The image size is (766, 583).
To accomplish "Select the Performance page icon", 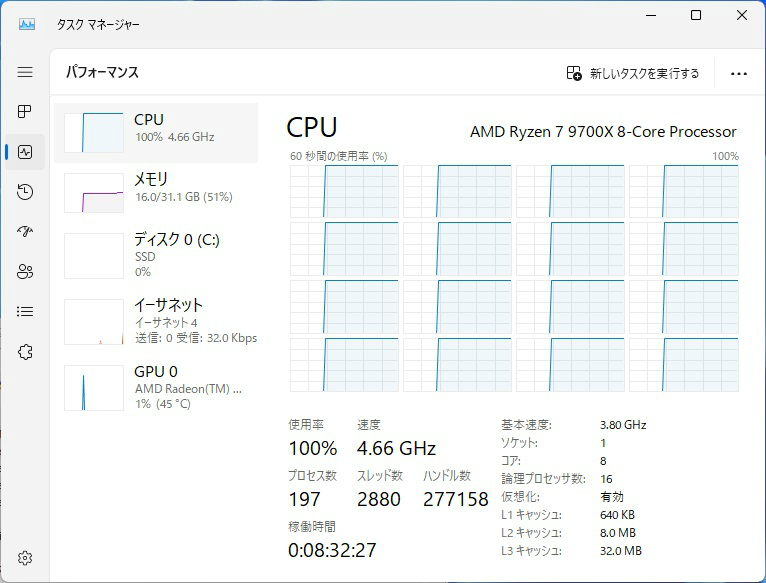I will (25, 152).
